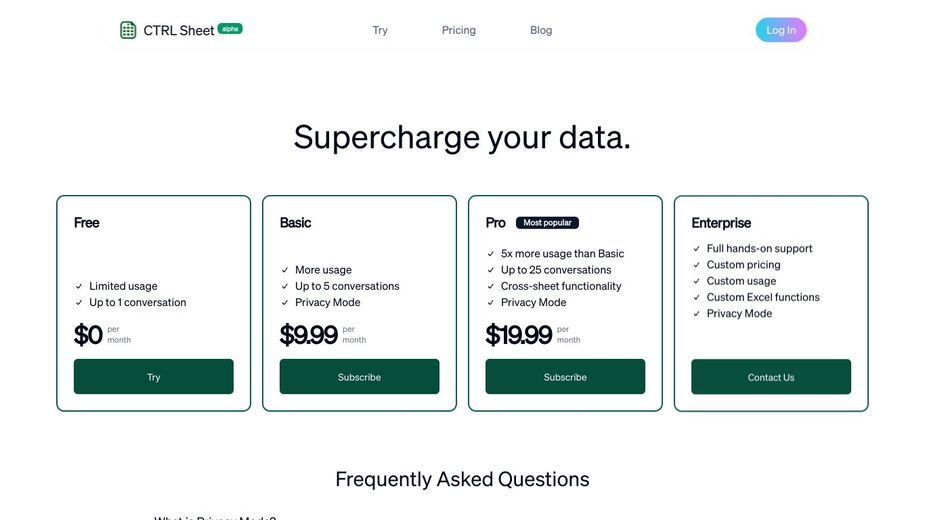
Task: Click checkmark beside Up to 5 conversations
Action: (x=284, y=286)
